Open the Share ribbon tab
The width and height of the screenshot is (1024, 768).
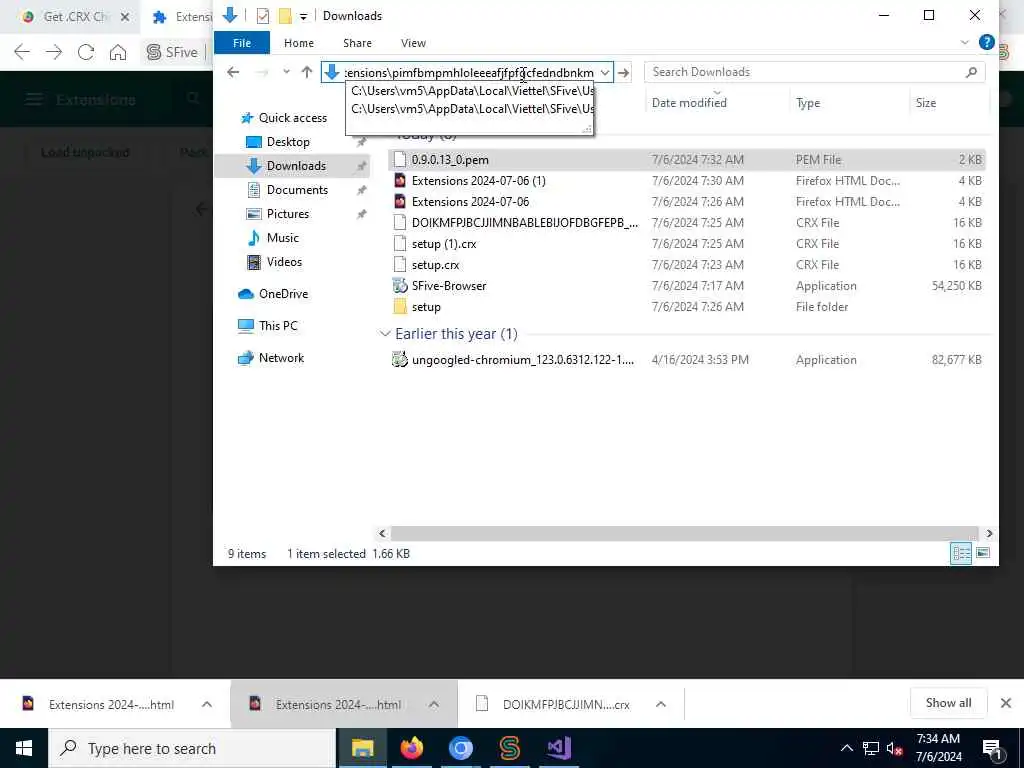point(357,43)
